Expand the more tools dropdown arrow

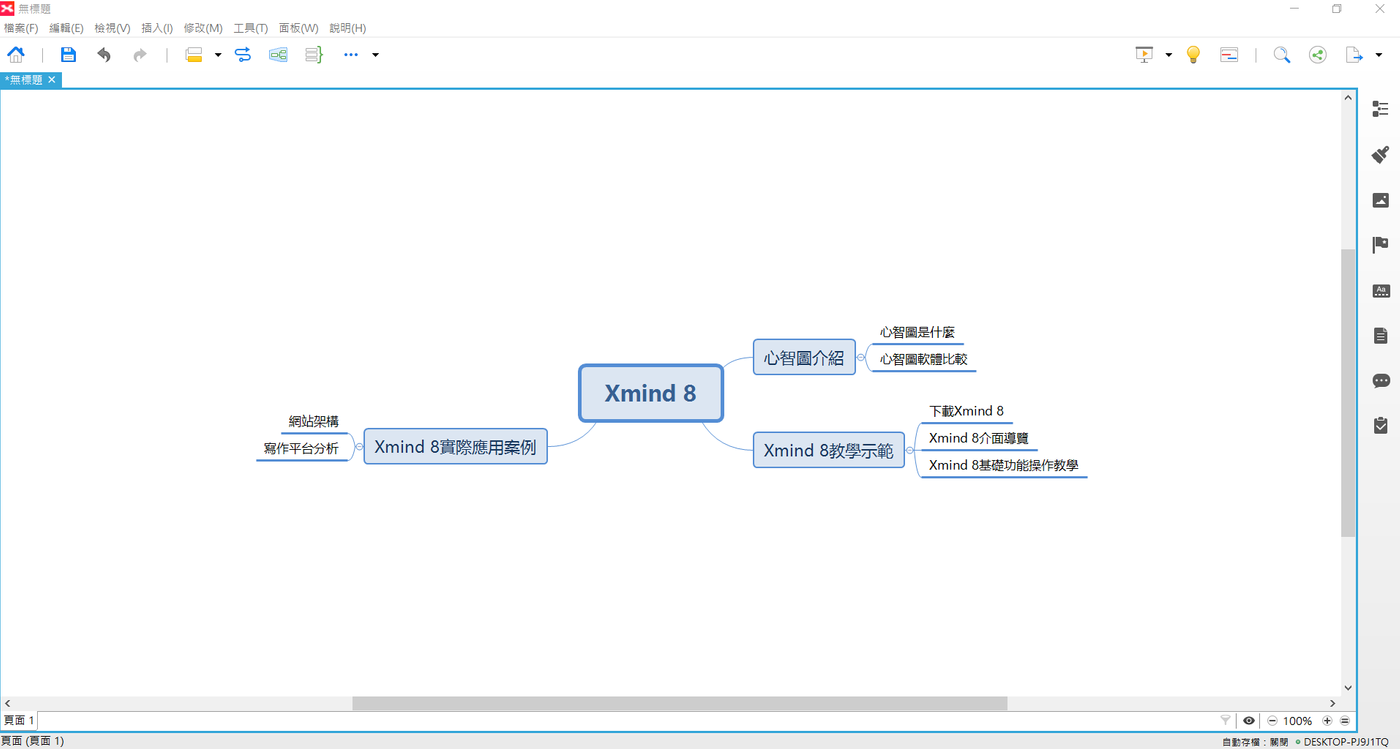pos(375,55)
